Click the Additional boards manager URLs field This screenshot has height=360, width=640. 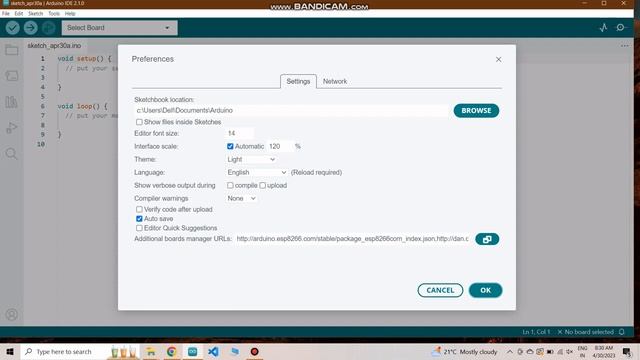[x=352, y=239]
